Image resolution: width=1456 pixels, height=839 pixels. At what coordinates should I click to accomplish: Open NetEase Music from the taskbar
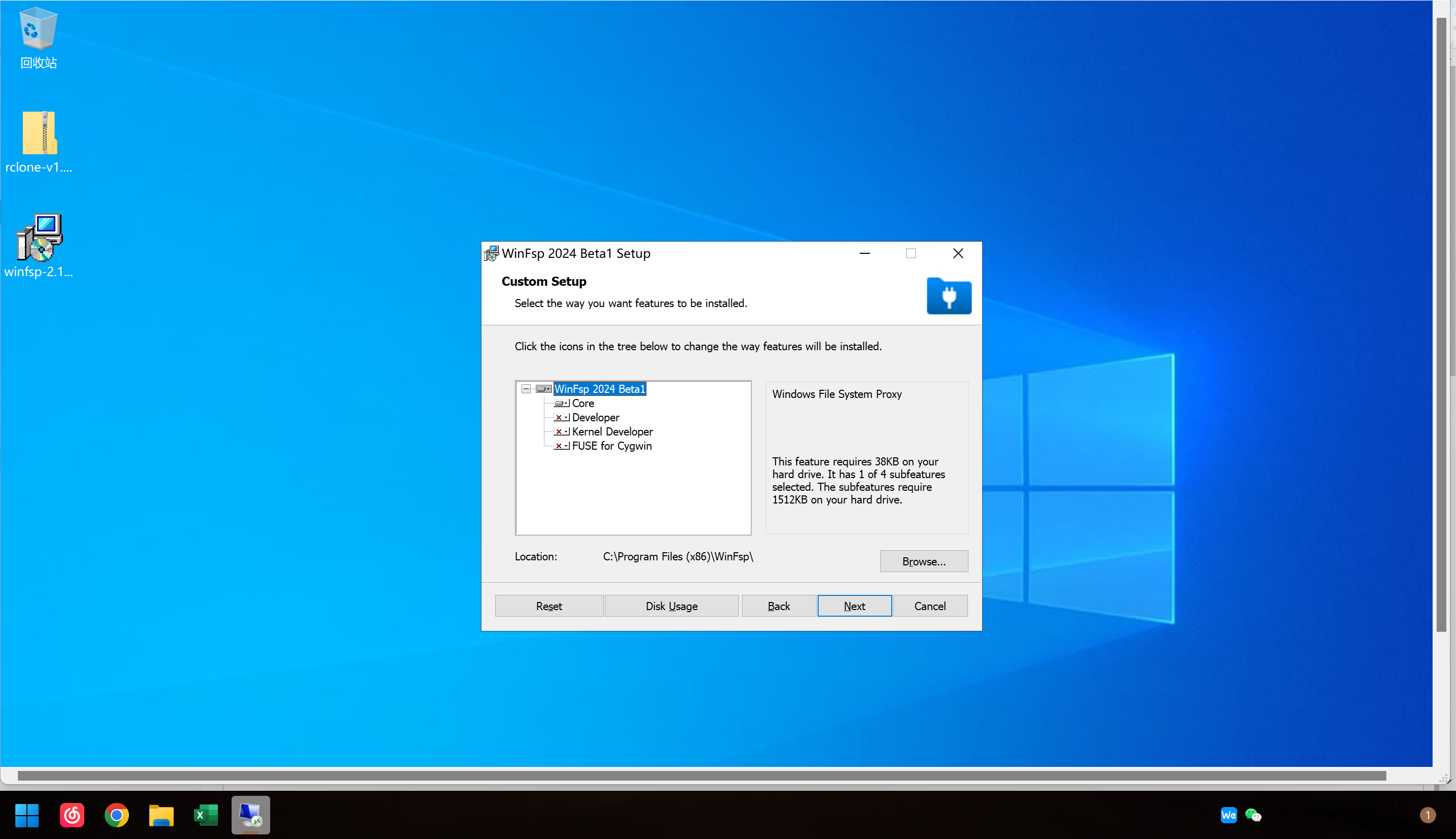point(72,815)
